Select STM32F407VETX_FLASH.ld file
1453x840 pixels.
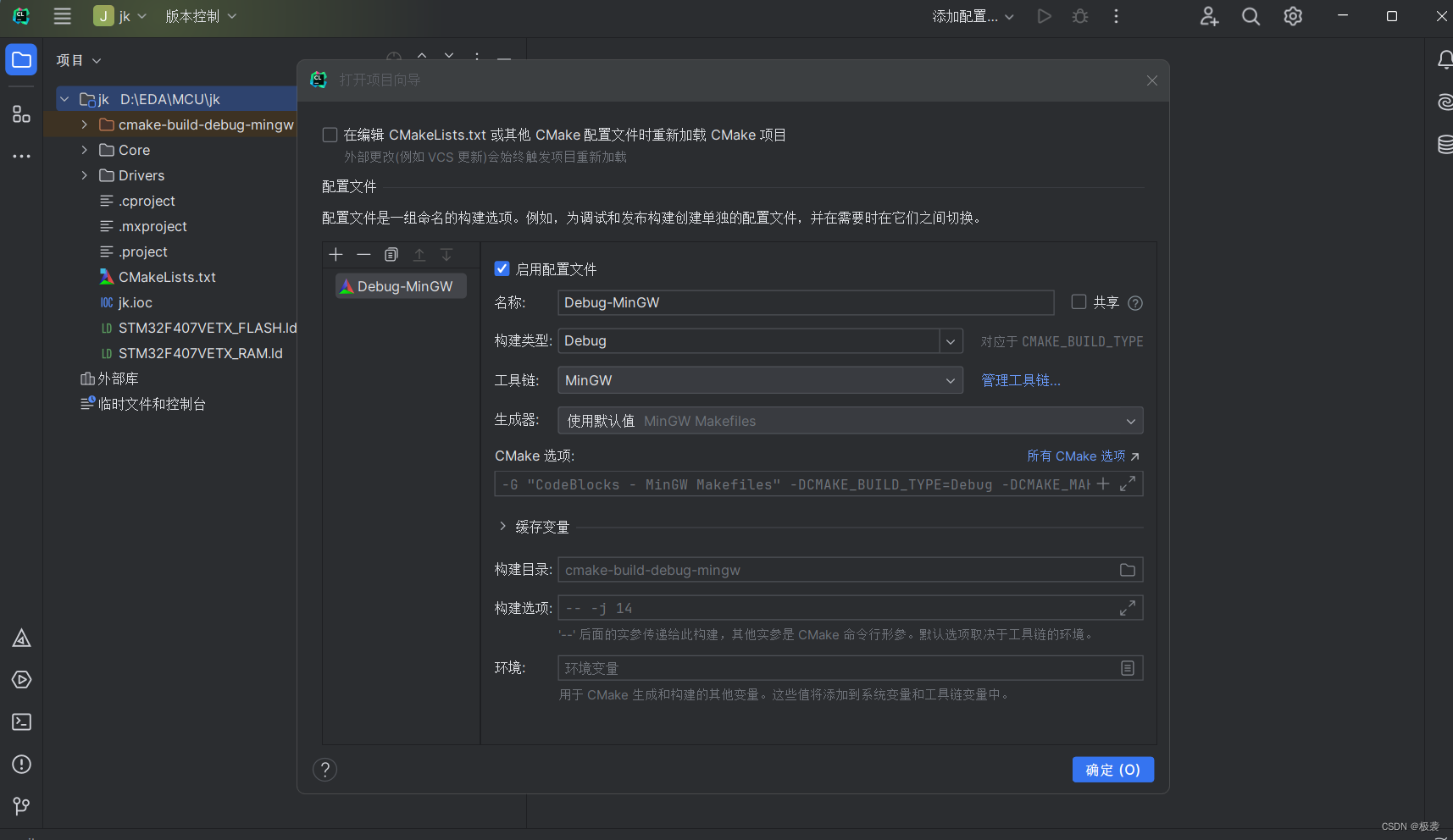click(x=208, y=328)
